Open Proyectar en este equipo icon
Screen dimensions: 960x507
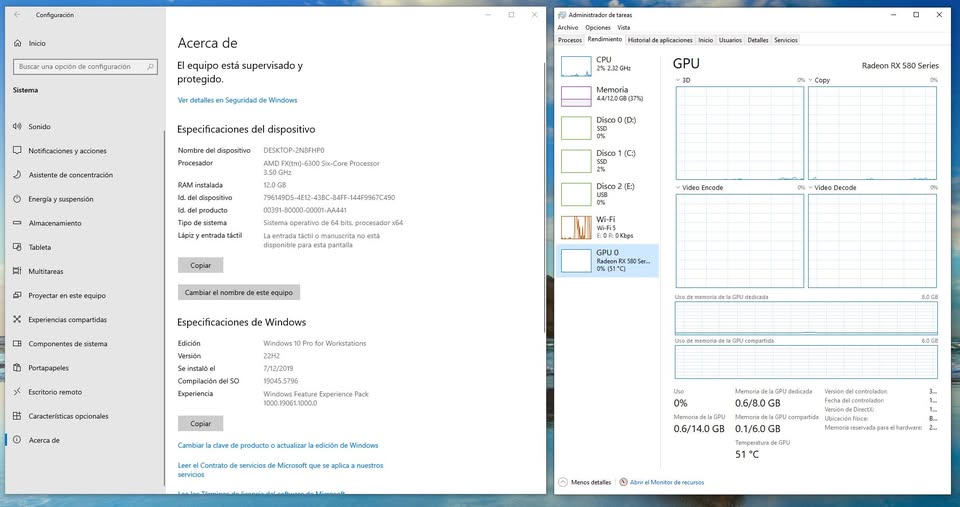tap(17, 295)
